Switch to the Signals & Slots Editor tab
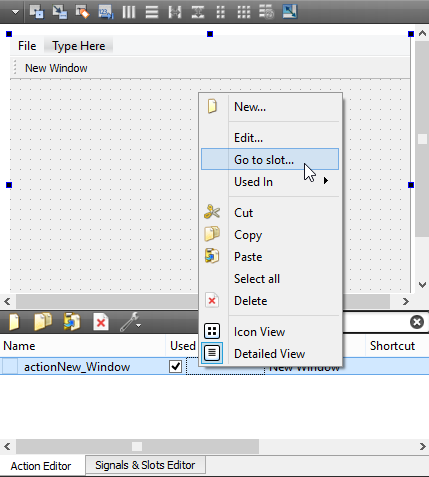 (x=145, y=465)
